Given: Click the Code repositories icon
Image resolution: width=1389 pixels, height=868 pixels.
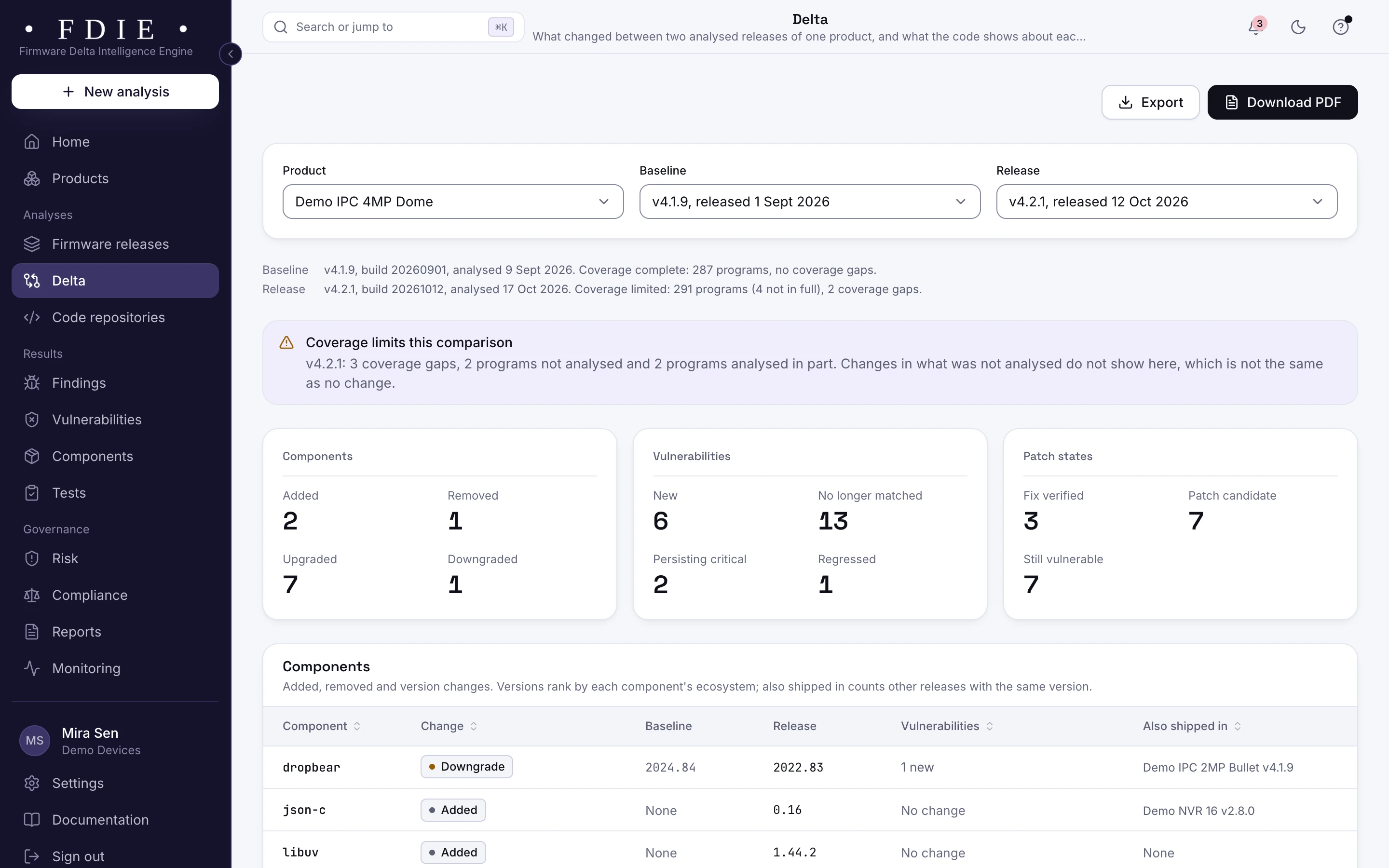Looking at the screenshot, I should (32, 317).
